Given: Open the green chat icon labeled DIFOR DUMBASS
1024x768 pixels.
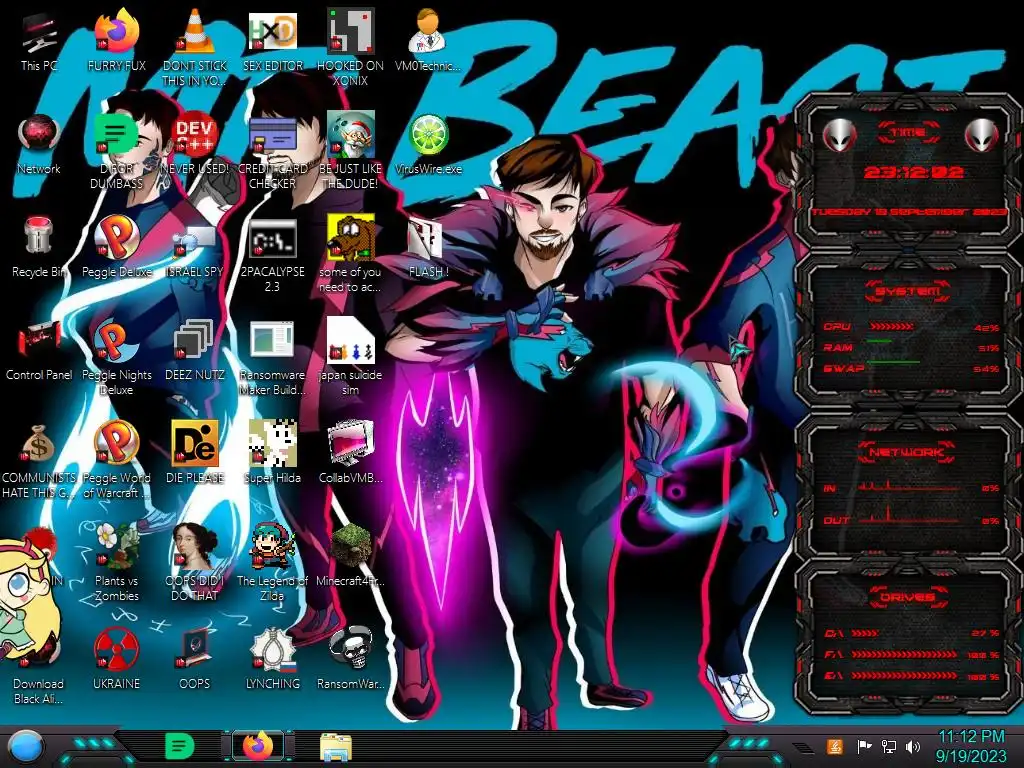Looking at the screenshot, I should 116,135.
